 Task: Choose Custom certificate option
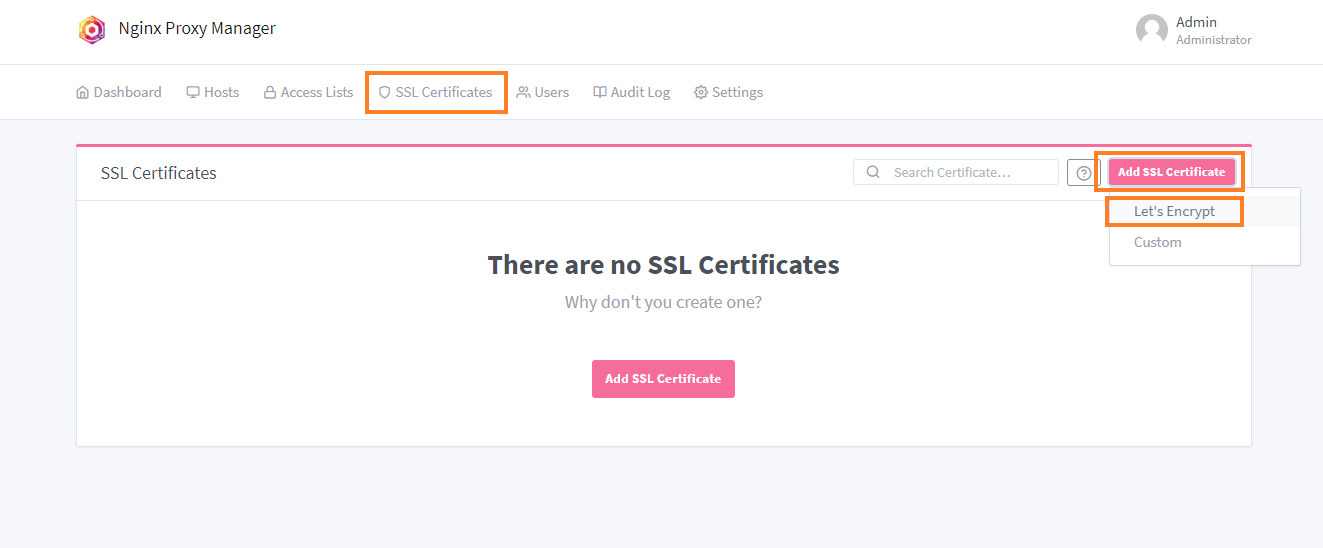1204,242
